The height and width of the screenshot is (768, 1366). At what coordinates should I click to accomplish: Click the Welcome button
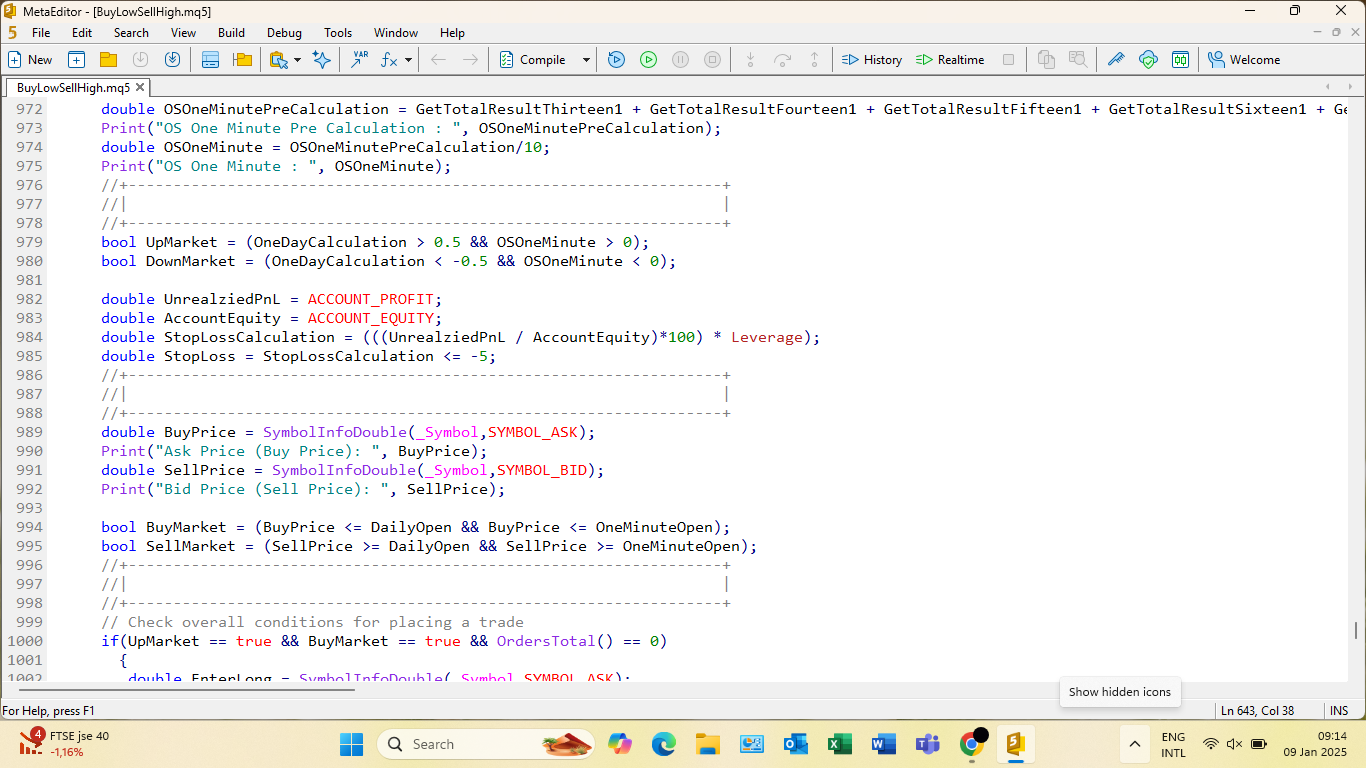[1244, 60]
